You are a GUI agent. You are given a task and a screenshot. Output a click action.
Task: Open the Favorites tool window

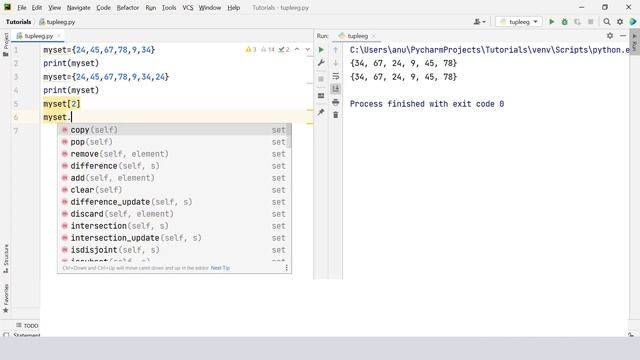point(6,298)
